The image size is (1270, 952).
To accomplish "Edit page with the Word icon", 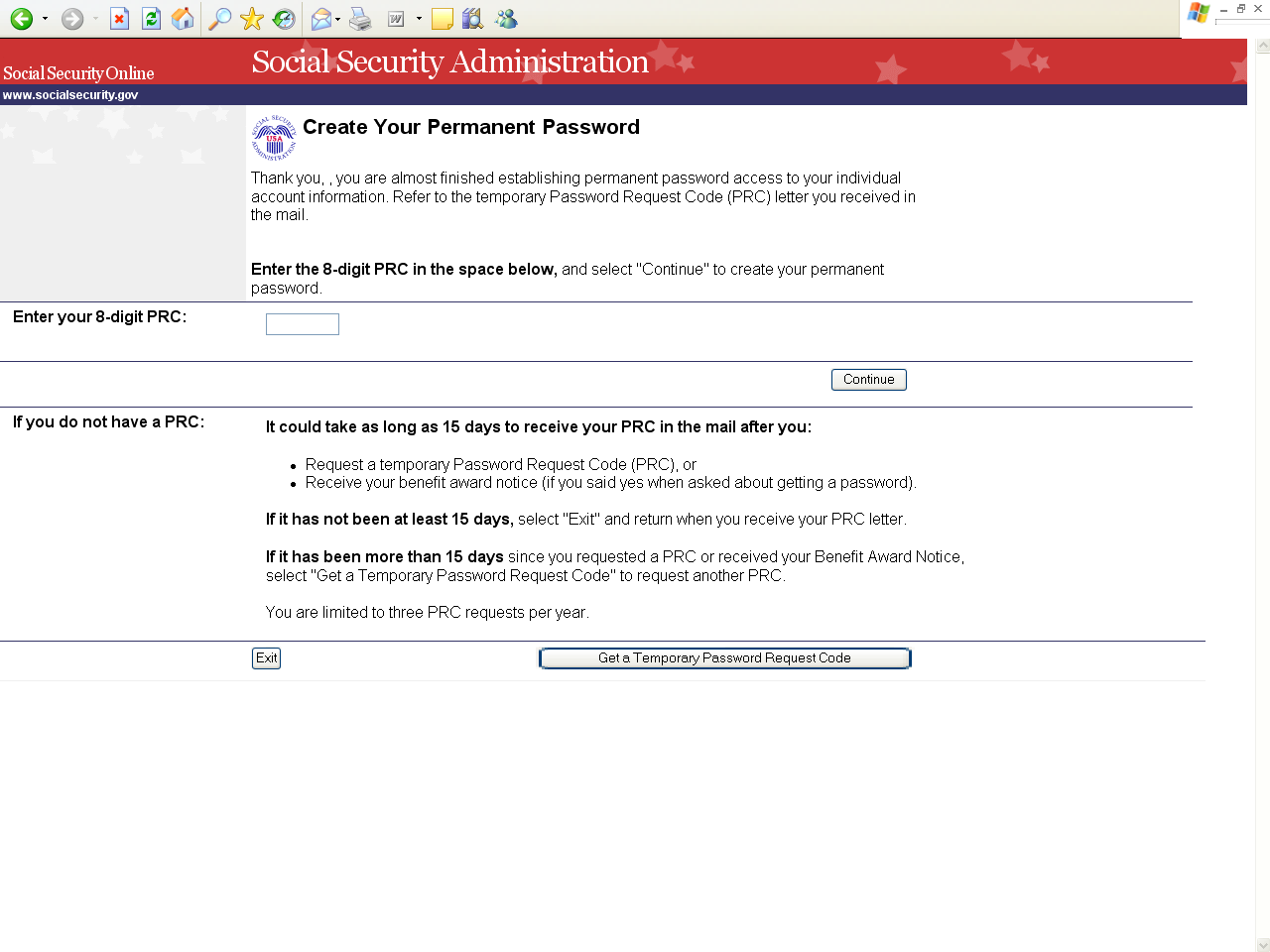I will [396, 19].
